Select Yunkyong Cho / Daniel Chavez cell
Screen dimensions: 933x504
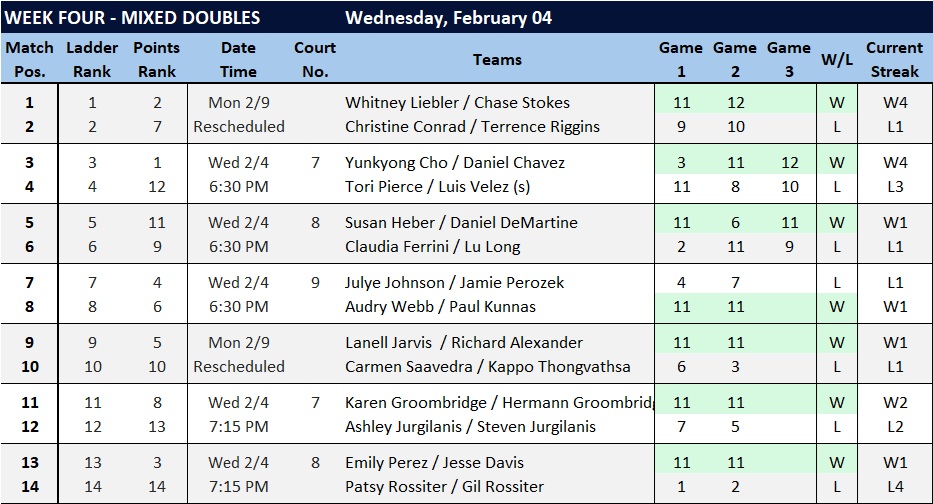[x=455, y=163]
